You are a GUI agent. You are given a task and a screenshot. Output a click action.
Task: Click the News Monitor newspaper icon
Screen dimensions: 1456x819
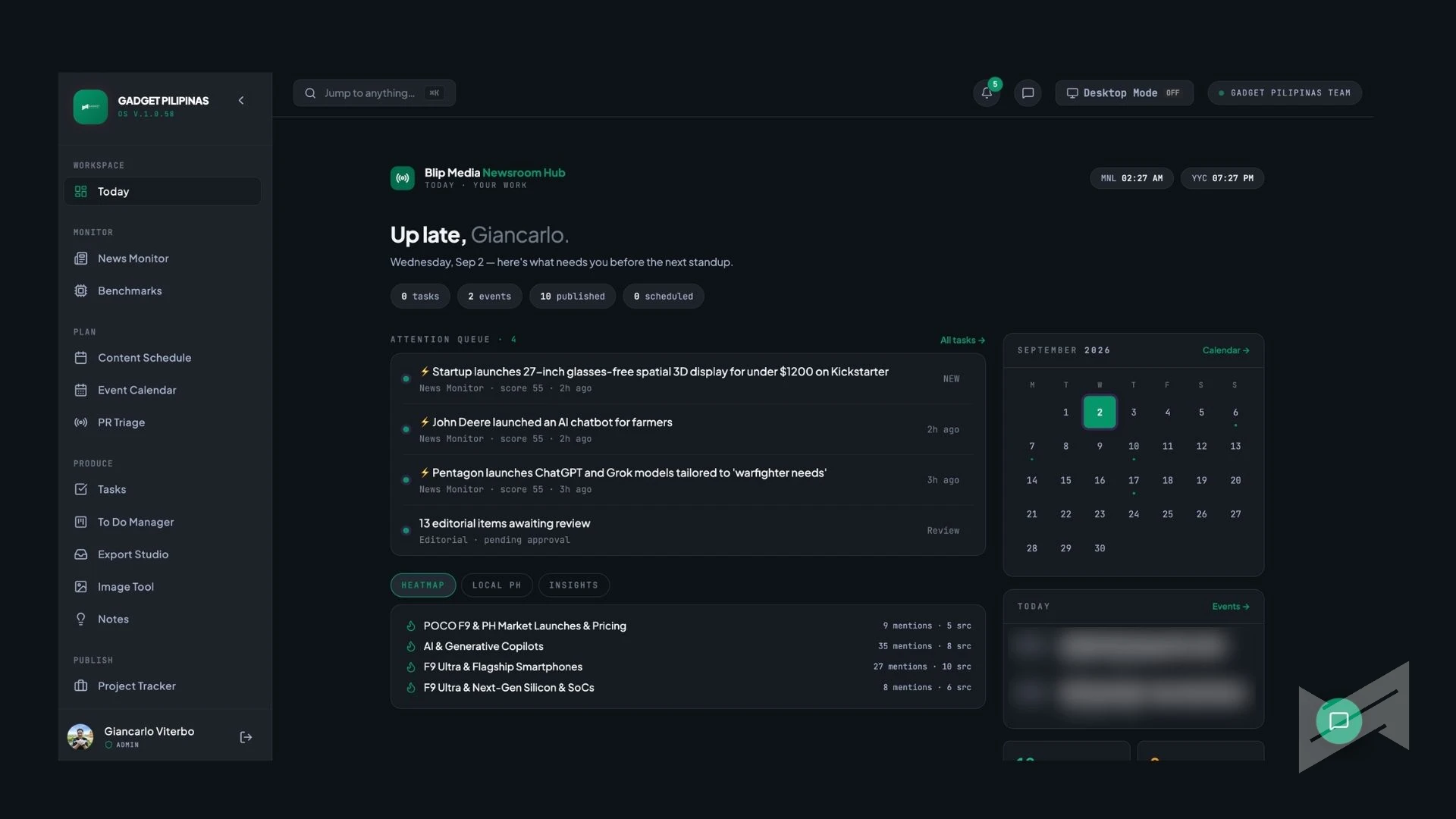click(x=81, y=259)
